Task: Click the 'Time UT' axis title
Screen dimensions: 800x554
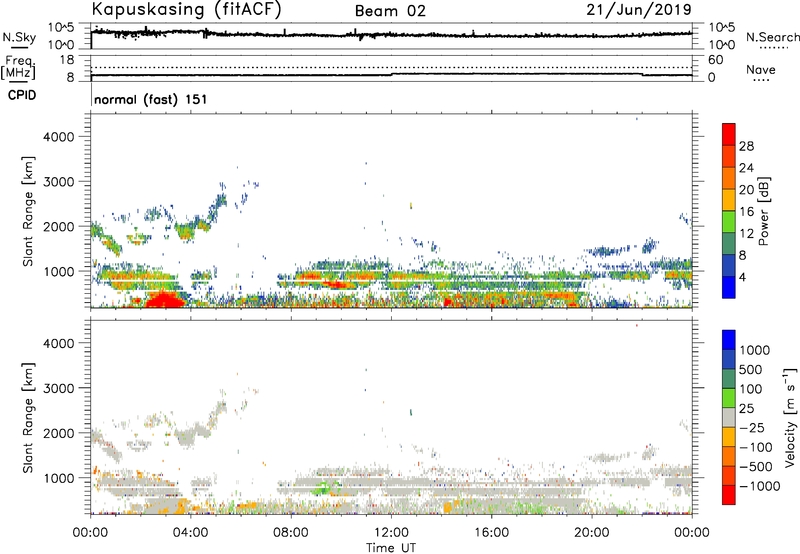Action: click(391, 547)
